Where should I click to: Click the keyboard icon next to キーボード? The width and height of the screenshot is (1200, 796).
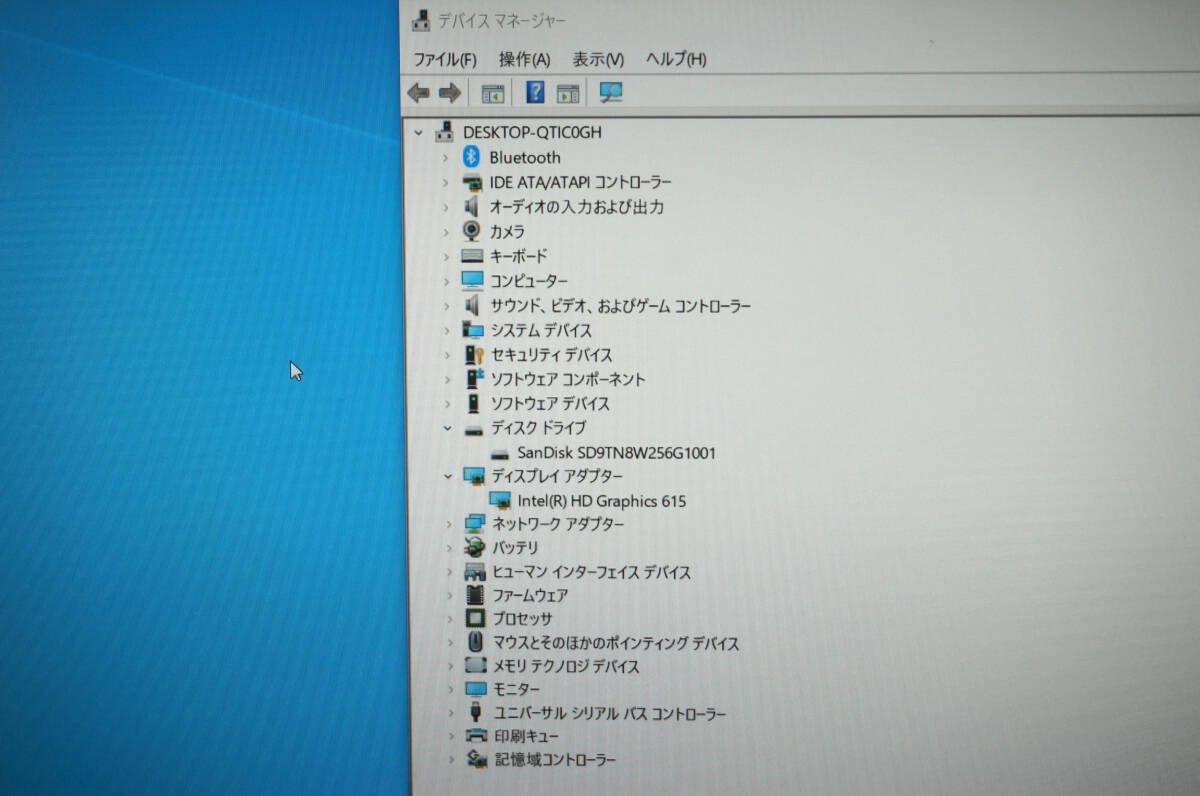pos(472,256)
